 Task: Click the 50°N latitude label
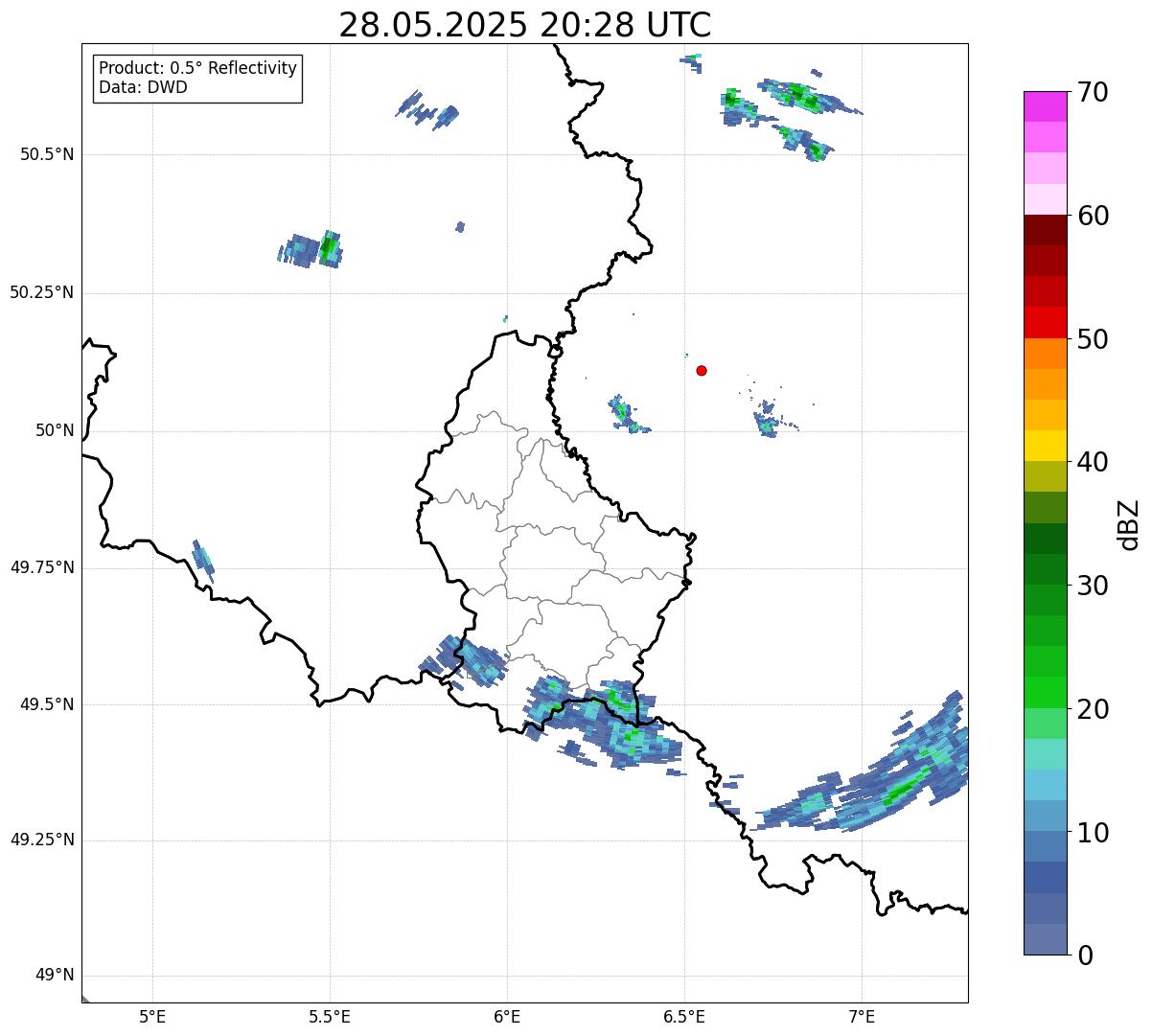pyautogui.click(x=55, y=430)
